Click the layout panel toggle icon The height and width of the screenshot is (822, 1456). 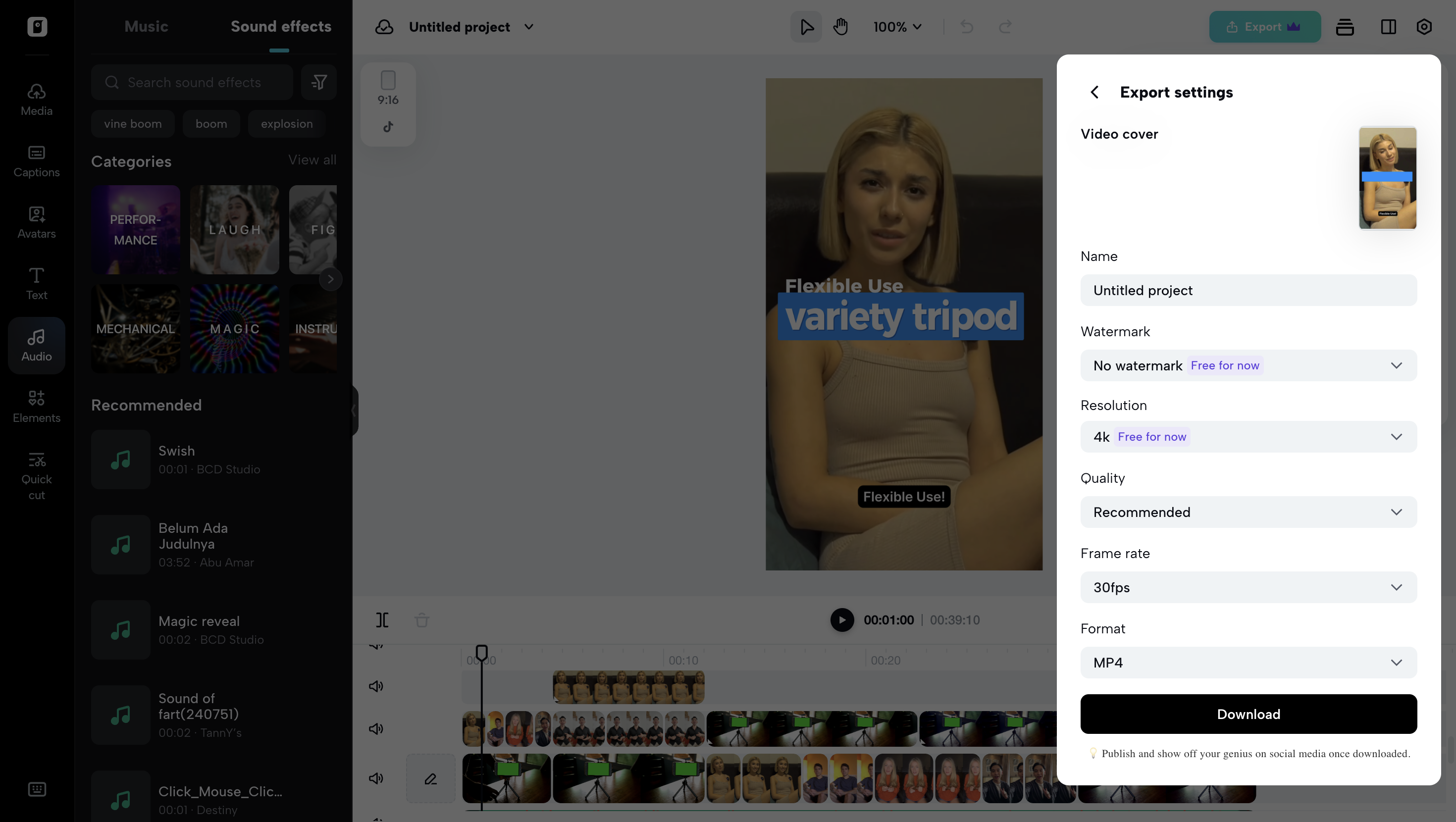point(1388,27)
